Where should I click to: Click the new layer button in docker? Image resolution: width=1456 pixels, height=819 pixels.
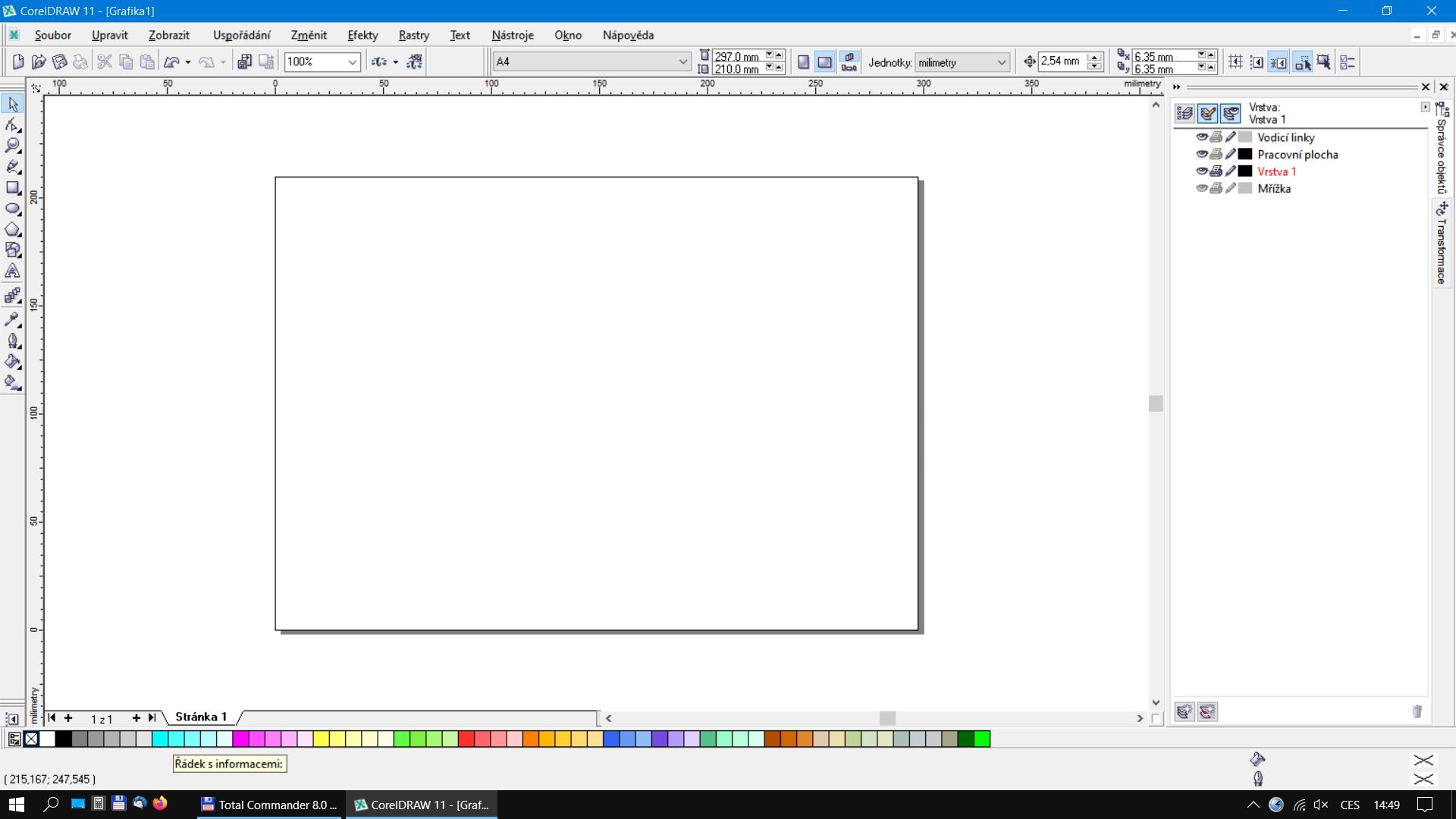(x=1185, y=711)
